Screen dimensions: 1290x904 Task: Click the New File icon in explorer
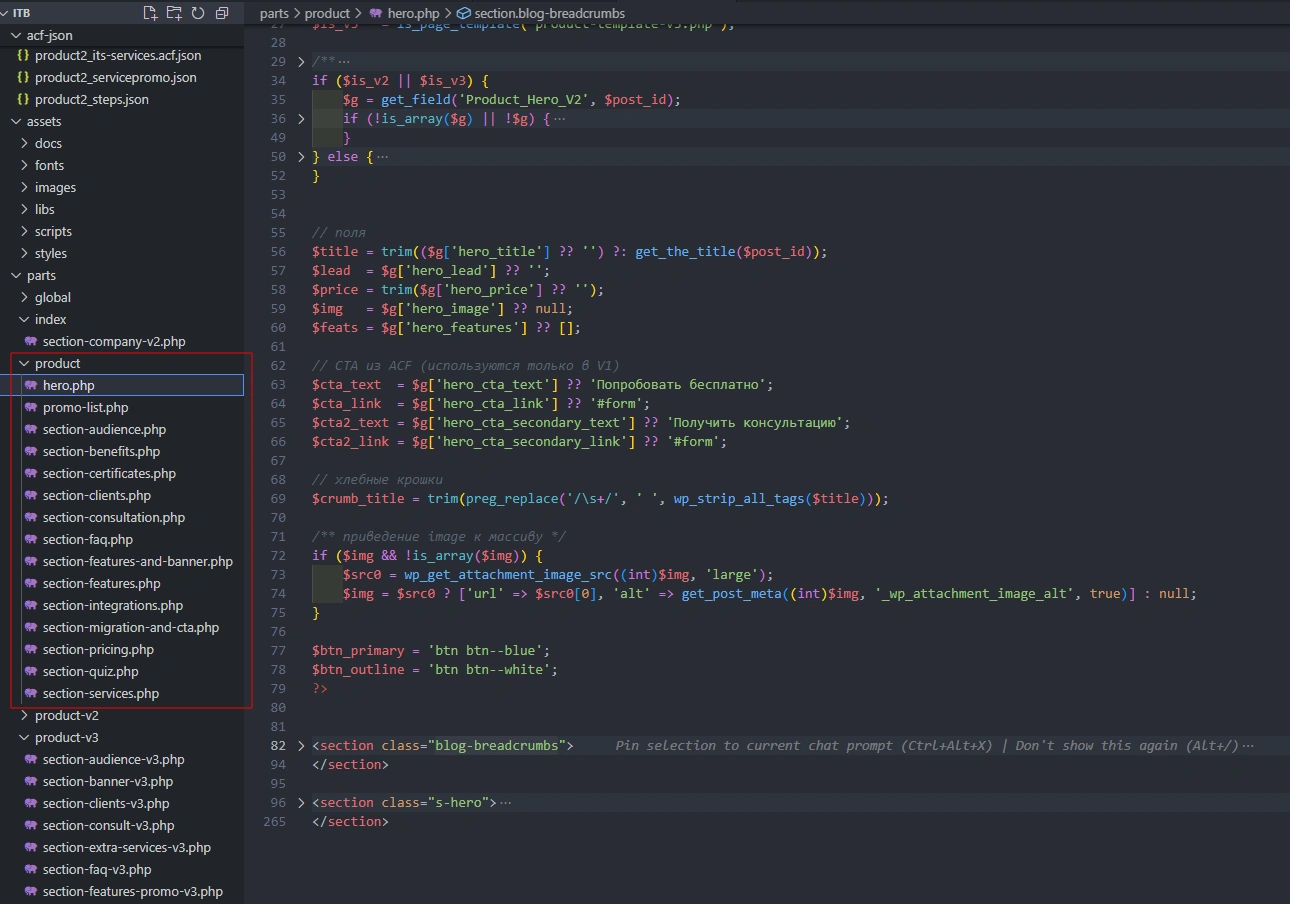pos(150,13)
